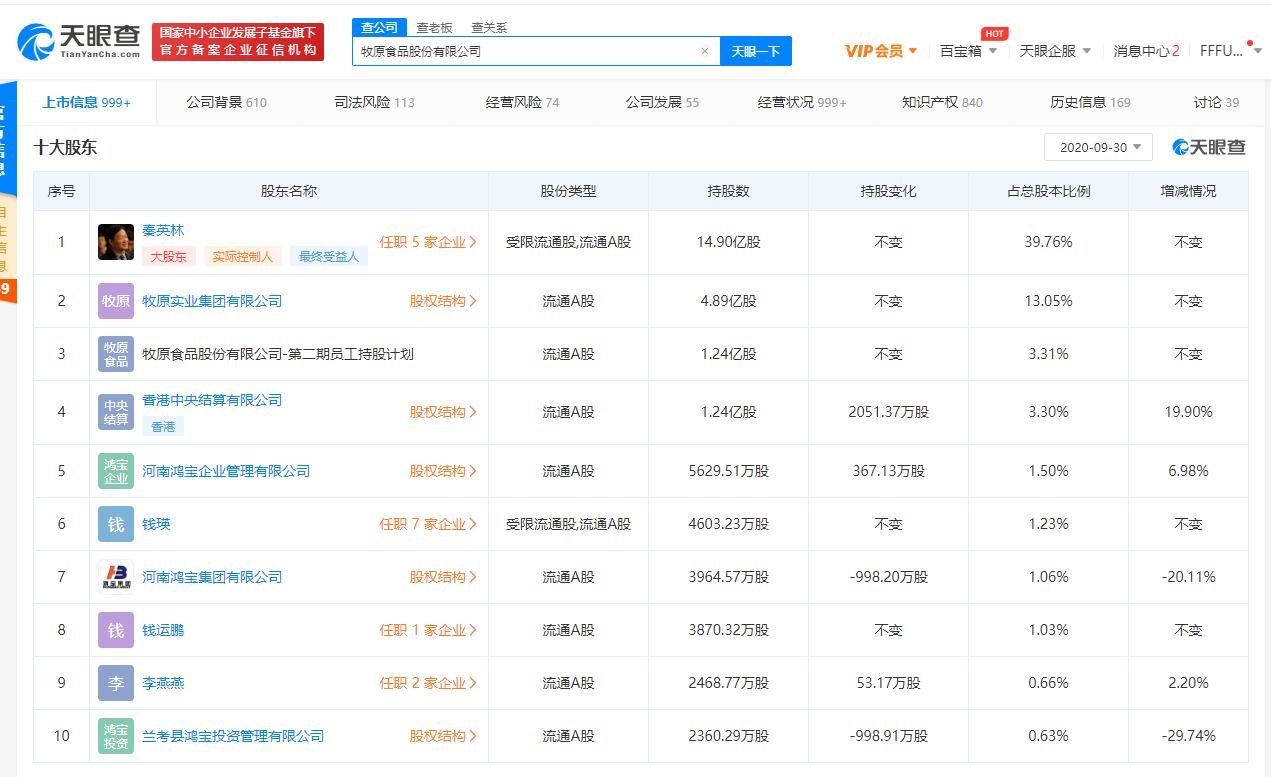
Task: Open the FFFU... user account dropdown
Action: [x=1231, y=51]
